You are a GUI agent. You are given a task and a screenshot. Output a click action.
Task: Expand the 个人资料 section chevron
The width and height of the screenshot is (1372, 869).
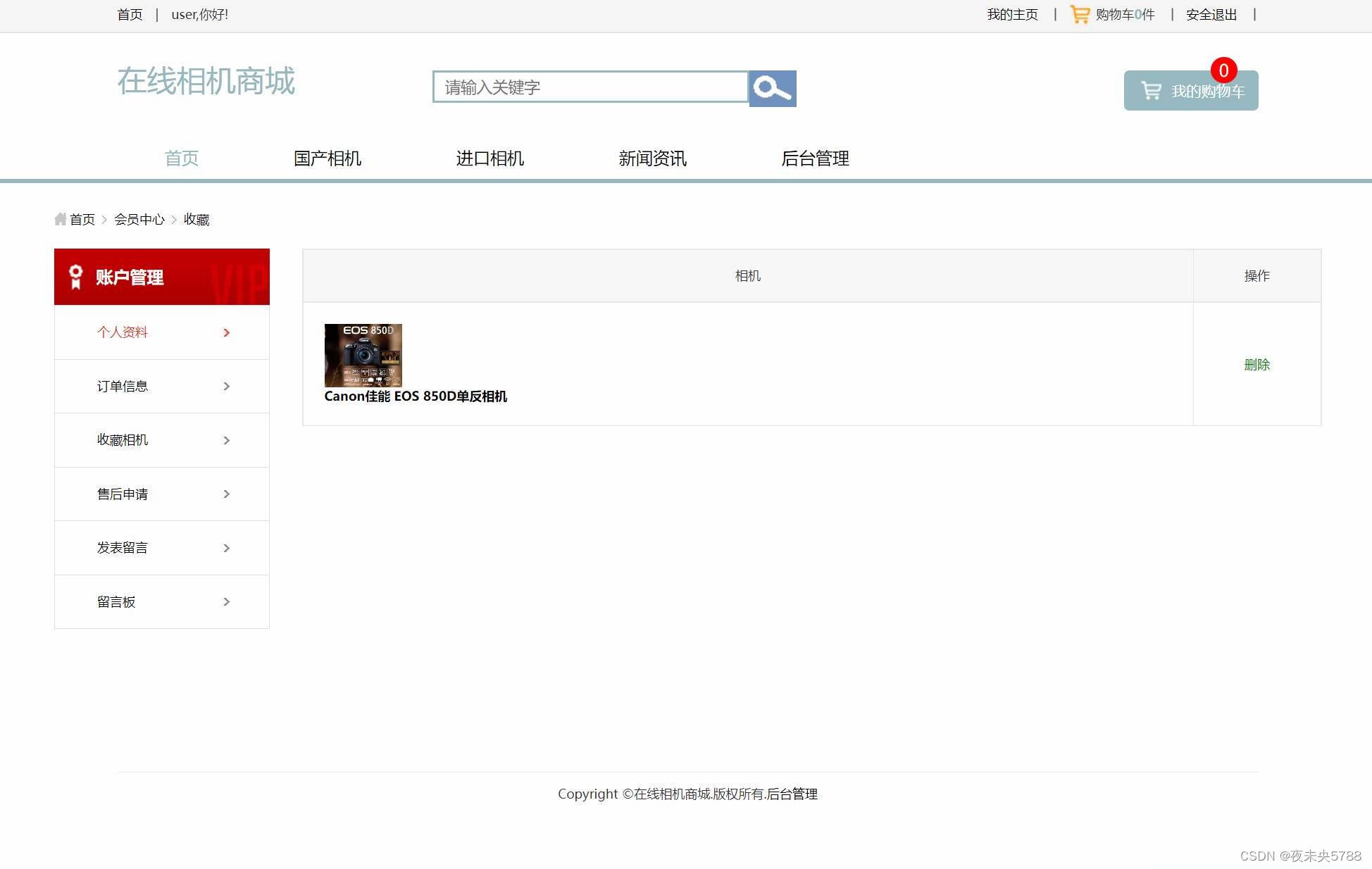coord(226,332)
